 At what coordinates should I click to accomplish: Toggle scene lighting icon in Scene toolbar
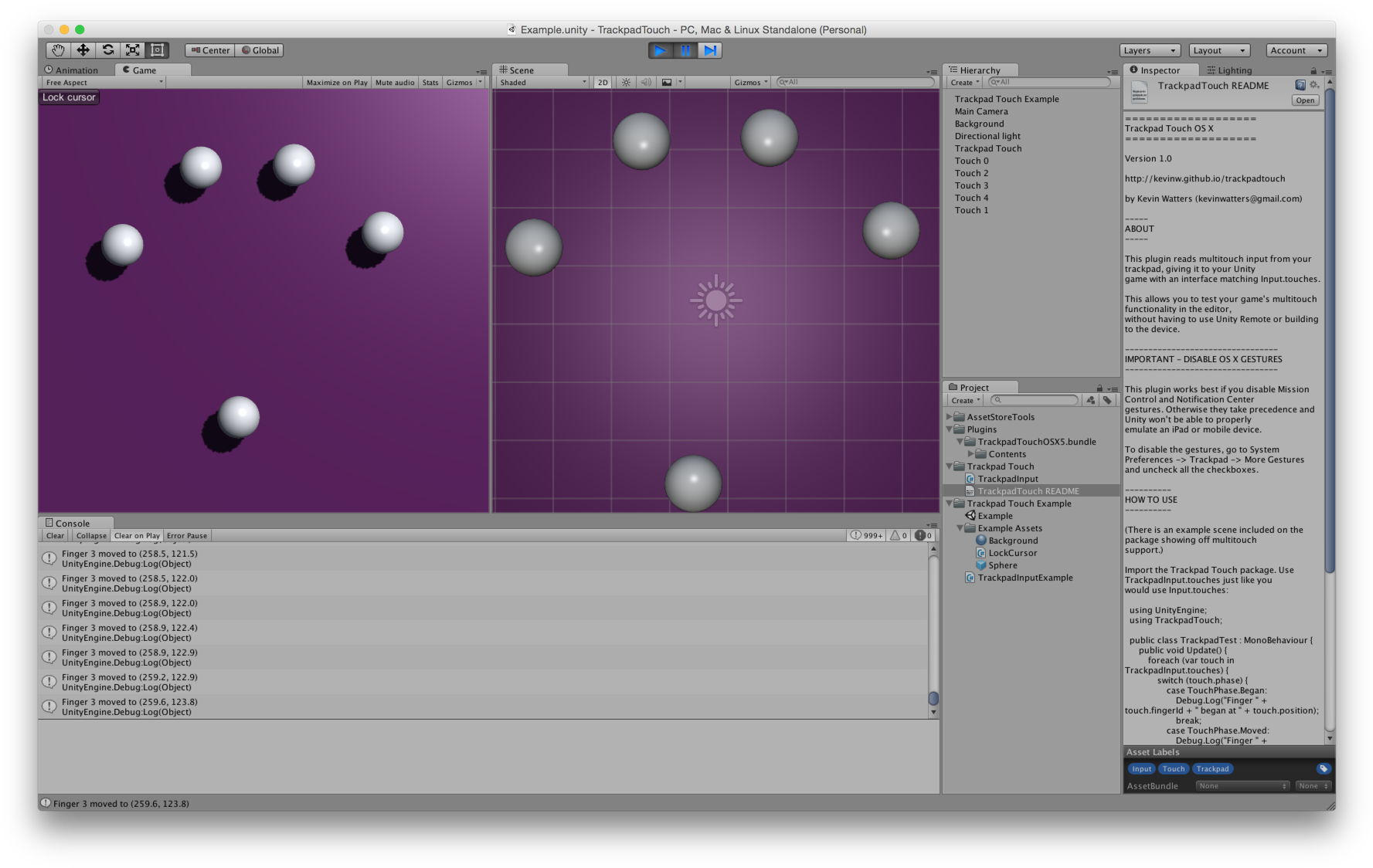[625, 82]
